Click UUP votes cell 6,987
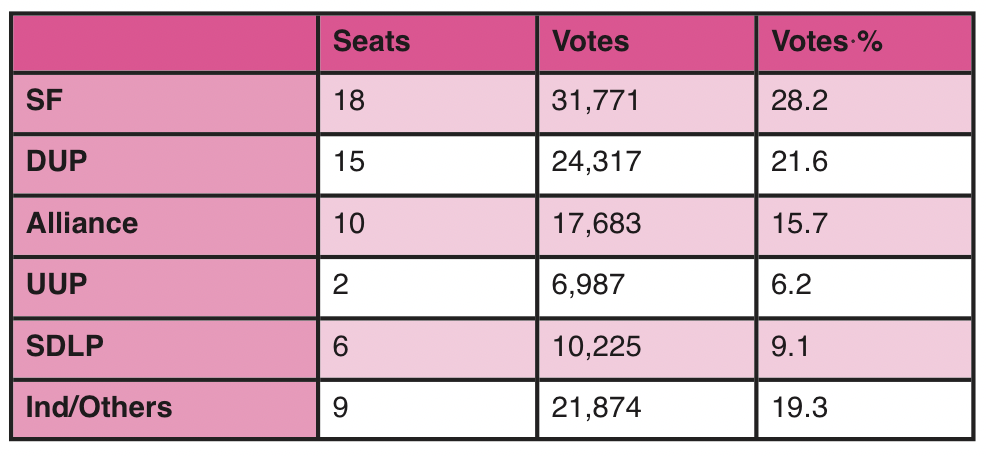986x456 pixels. (x=589, y=284)
